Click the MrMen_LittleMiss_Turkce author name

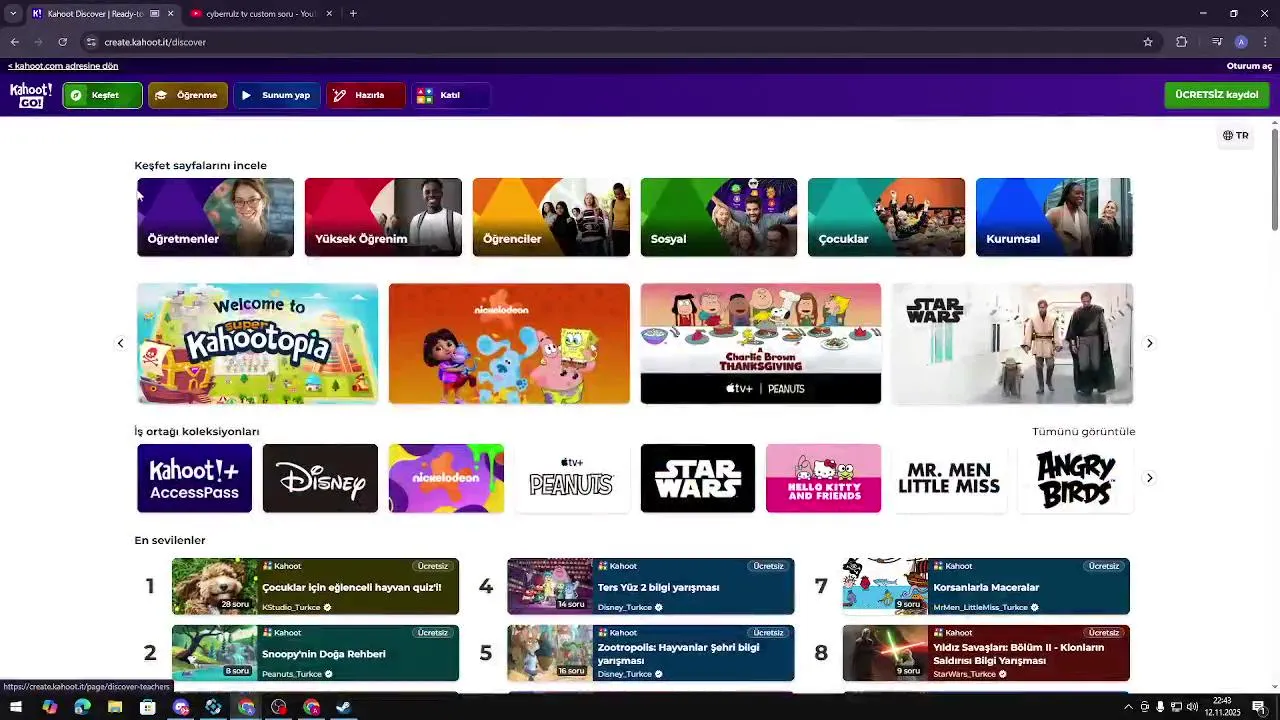(980, 608)
